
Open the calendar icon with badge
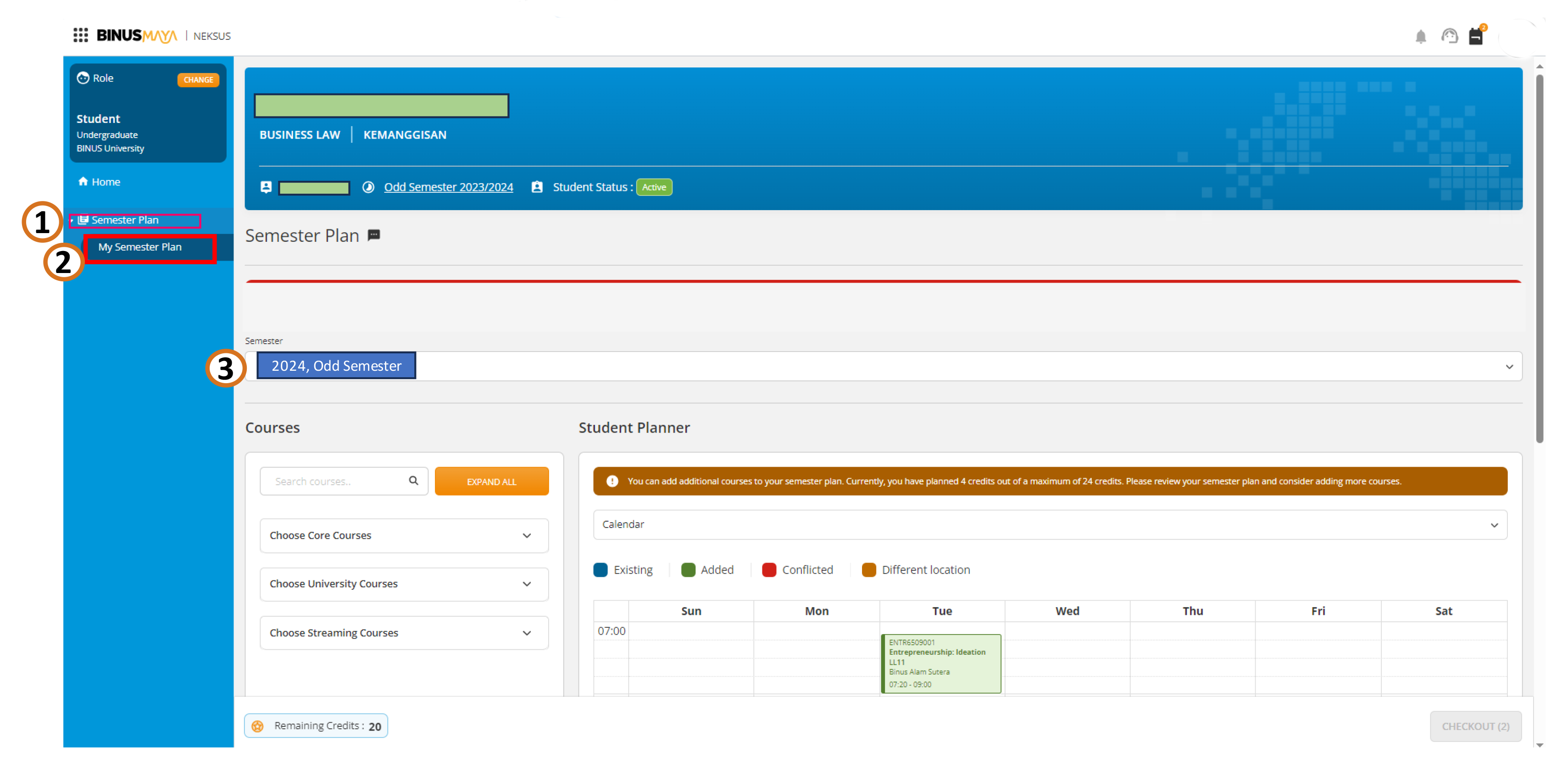(x=1476, y=37)
